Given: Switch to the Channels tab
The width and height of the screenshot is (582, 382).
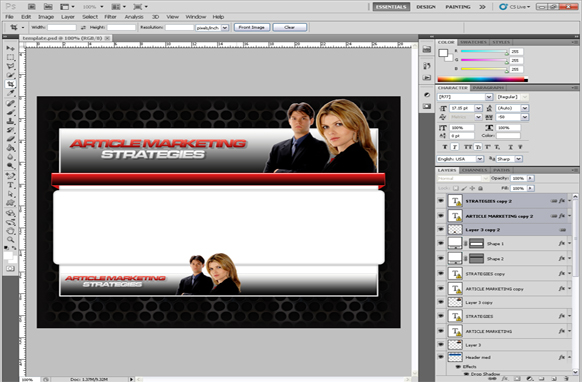Looking at the screenshot, I should (x=475, y=170).
